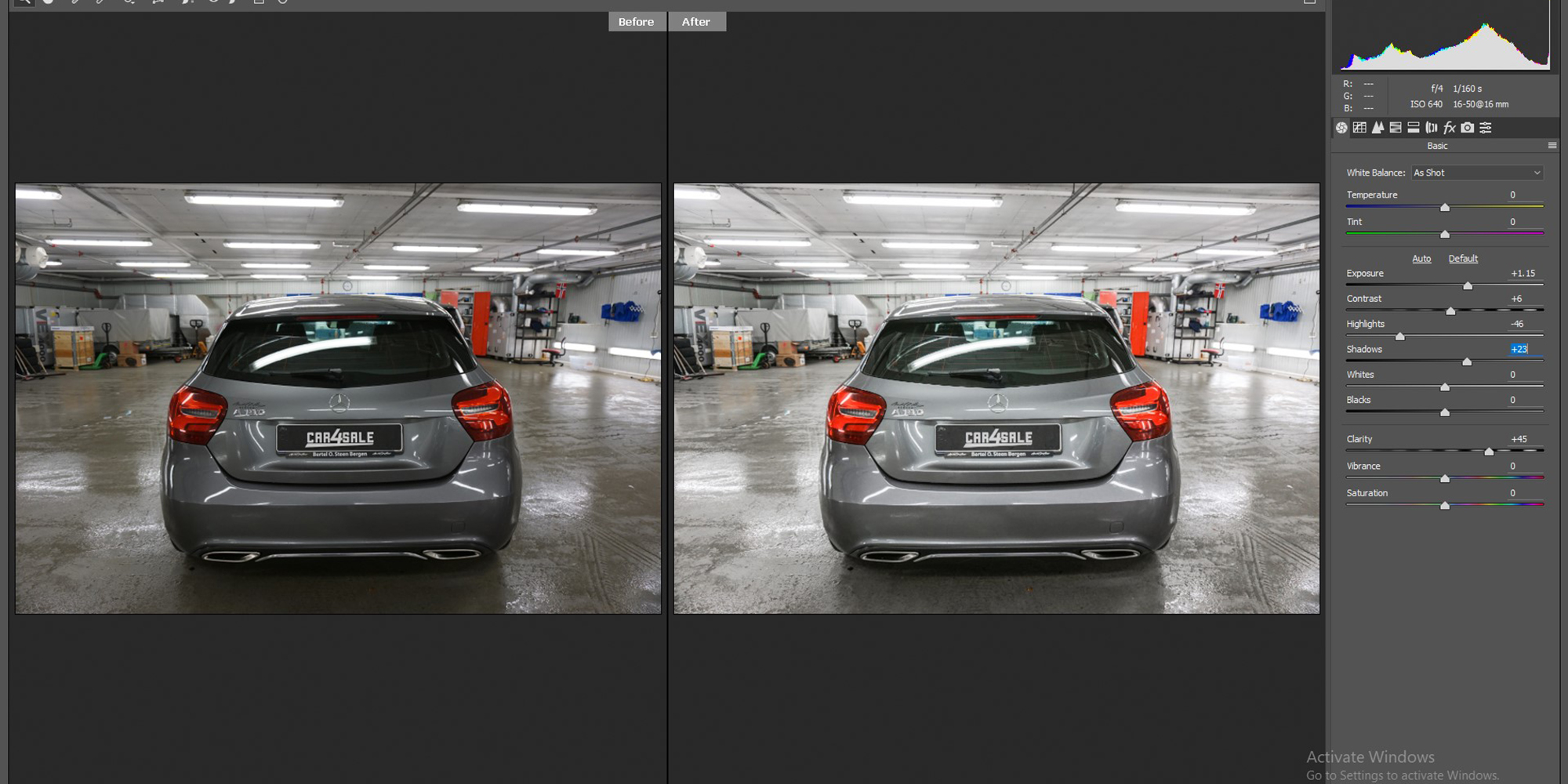Click the Clarity slider handle

point(1489,452)
